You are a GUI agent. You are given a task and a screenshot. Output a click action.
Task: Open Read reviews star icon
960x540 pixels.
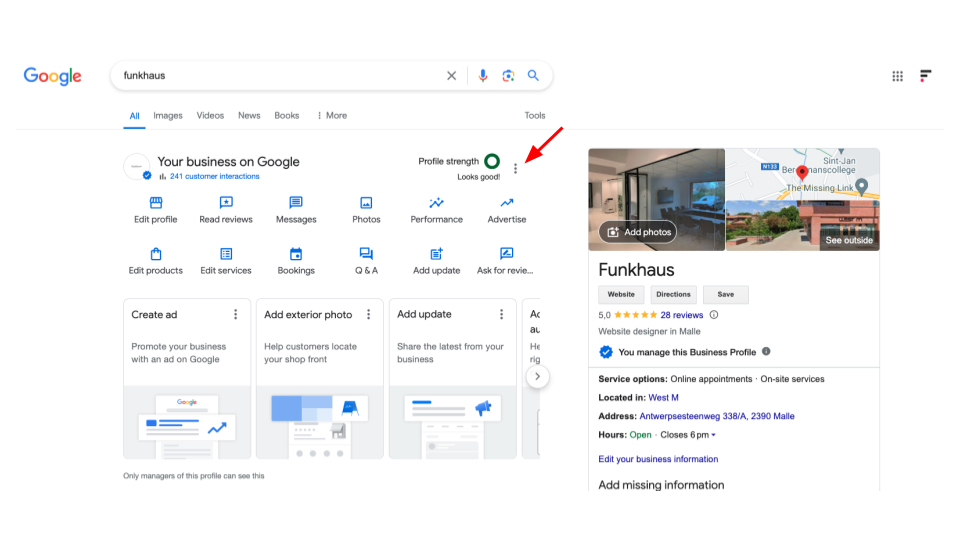[x=226, y=203]
